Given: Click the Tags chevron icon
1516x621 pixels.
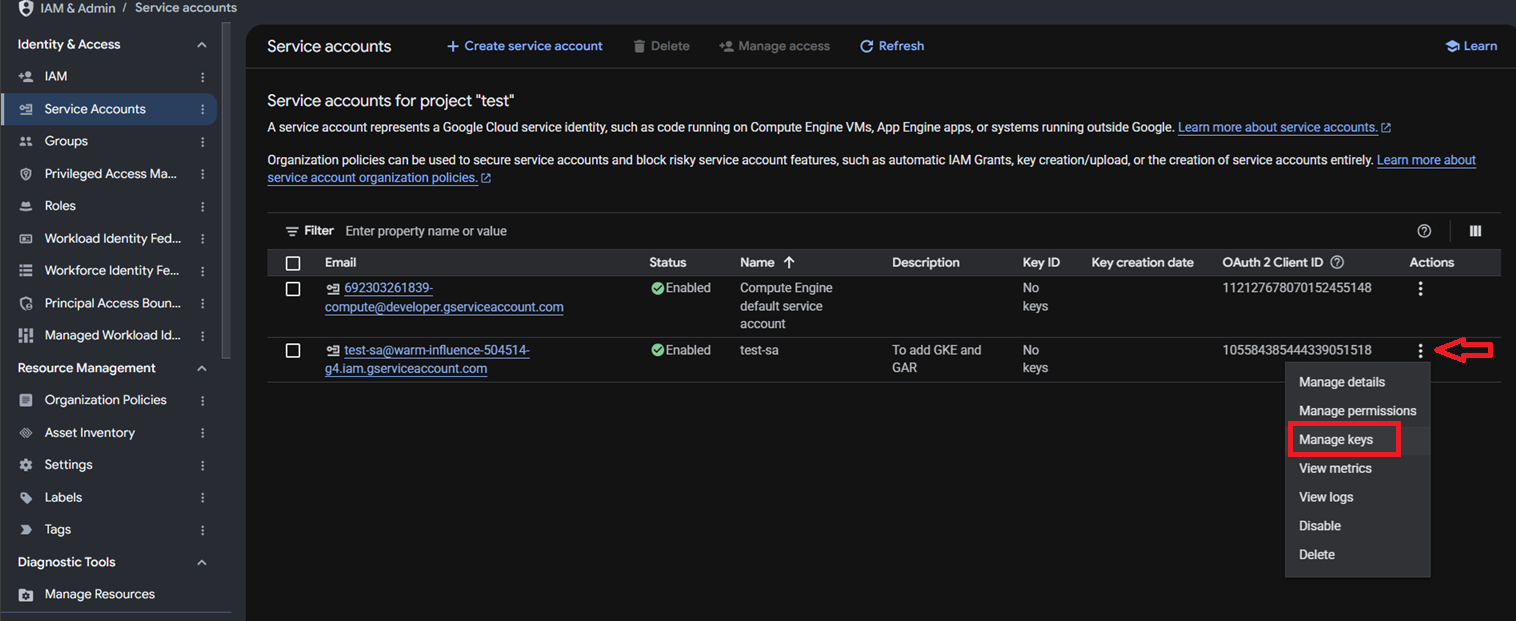Looking at the screenshot, I should tap(26, 530).
